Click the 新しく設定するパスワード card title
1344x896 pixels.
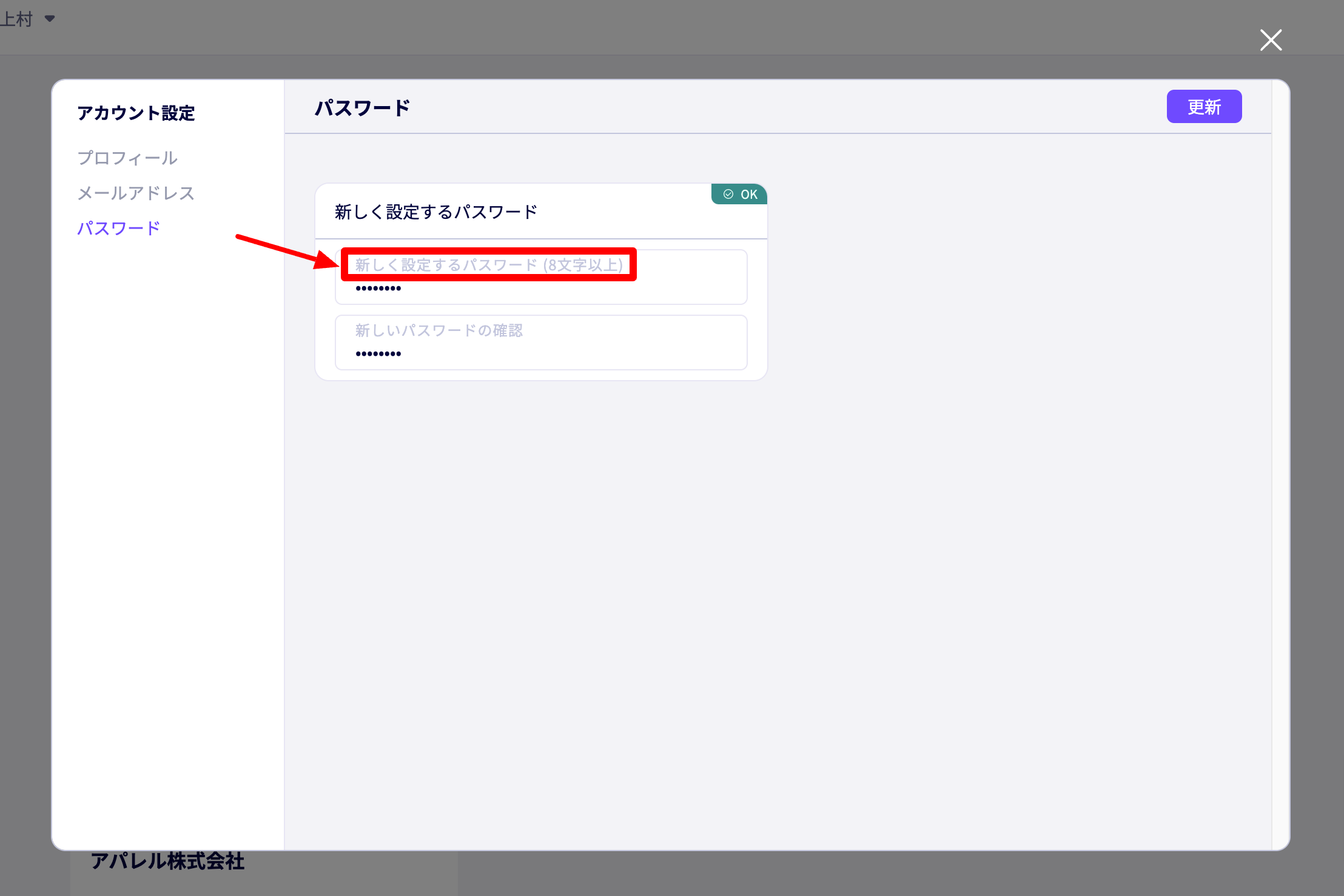pyautogui.click(x=436, y=212)
